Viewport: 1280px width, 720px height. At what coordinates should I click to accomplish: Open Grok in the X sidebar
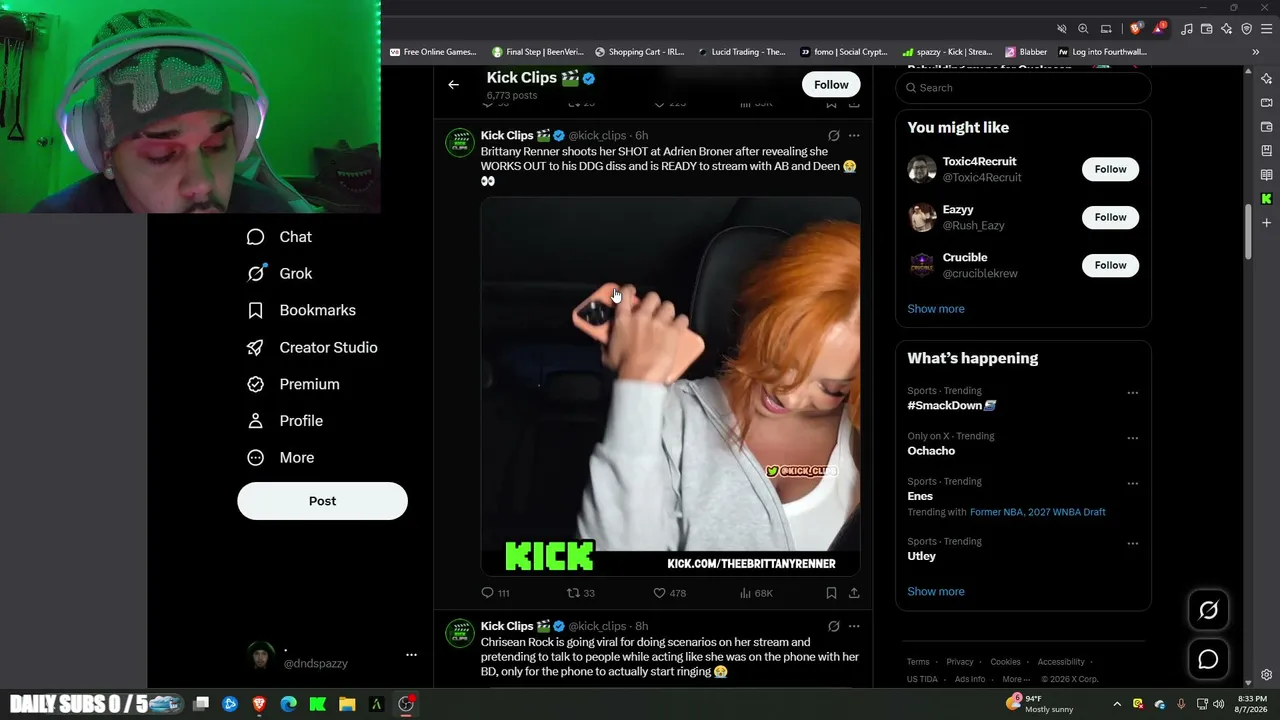click(x=280, y=273)
